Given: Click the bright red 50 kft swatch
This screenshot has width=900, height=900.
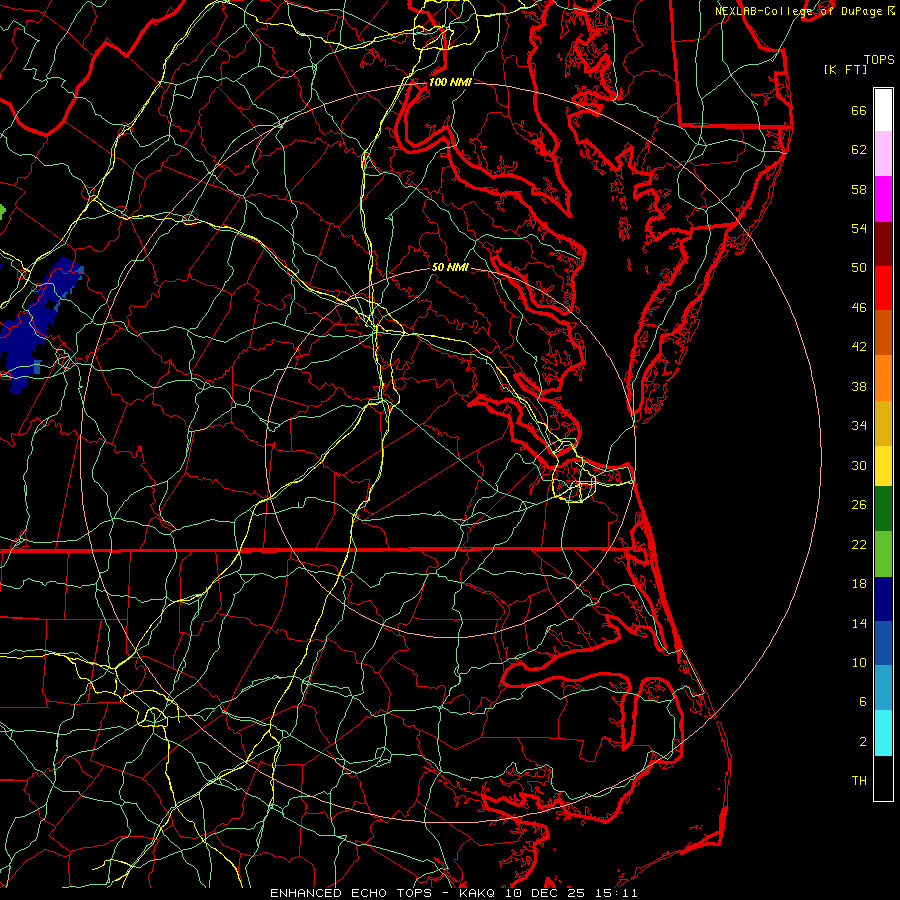Looking at the screenshot, I should click(x=883, y=288).
